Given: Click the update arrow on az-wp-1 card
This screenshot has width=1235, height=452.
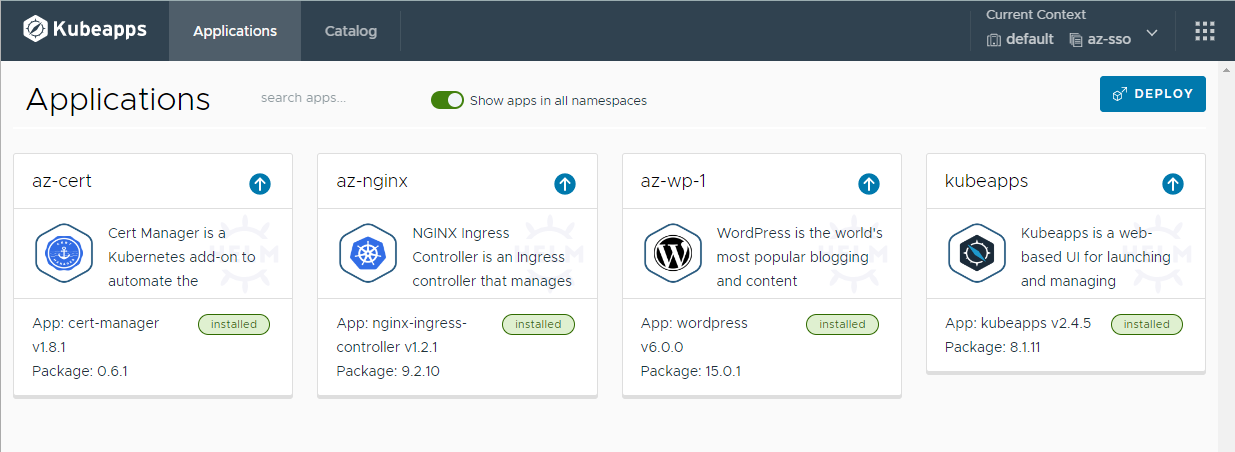Looking at the screenshot, I should point(869,184).
